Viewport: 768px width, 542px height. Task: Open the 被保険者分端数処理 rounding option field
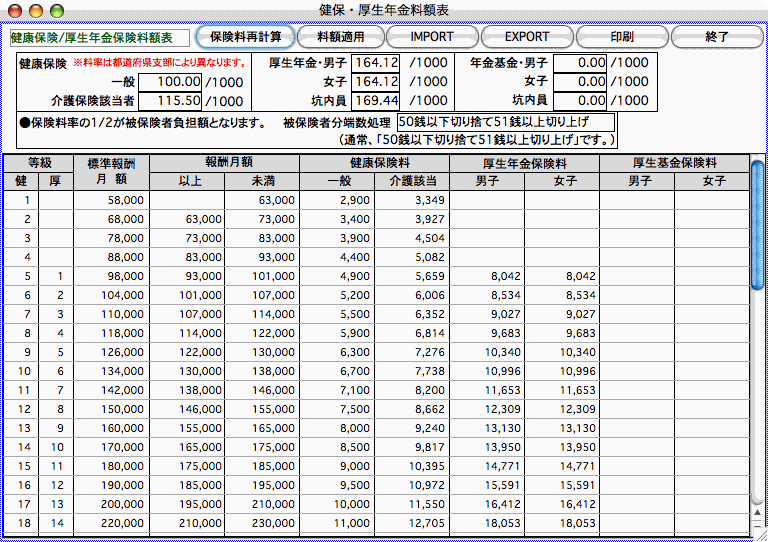pos(505,122)
